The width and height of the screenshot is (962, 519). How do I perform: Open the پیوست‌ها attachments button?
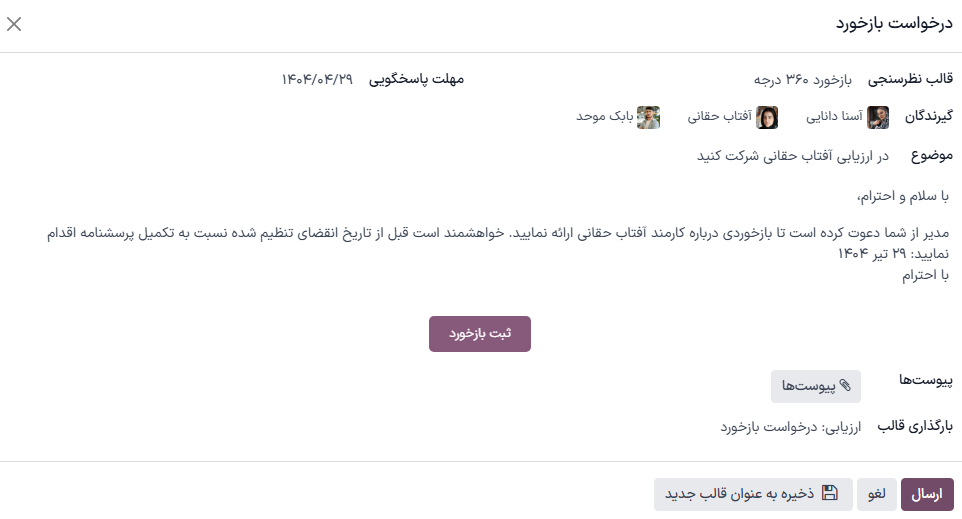click(x=816, y=386)
